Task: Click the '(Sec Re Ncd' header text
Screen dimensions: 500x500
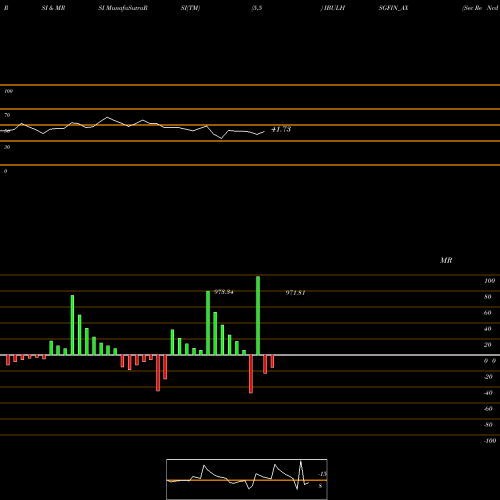Action: 480,8
